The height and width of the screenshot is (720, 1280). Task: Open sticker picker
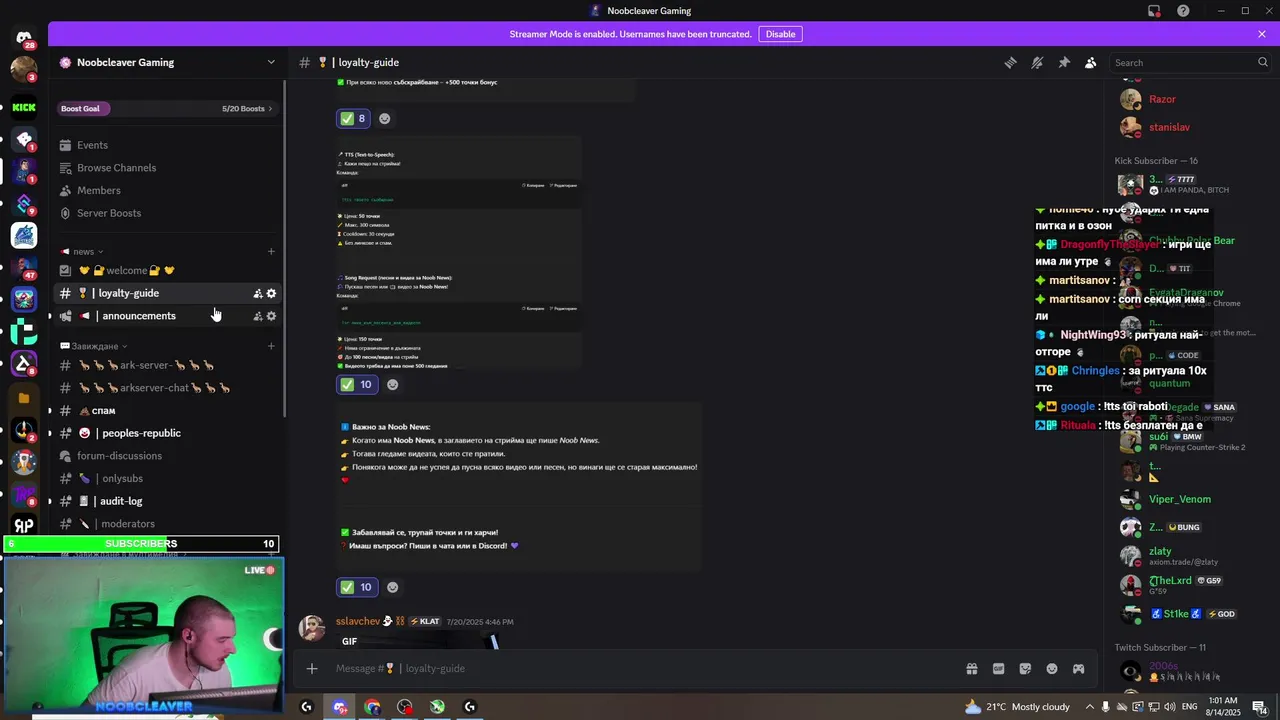(x=1025, y=668)
